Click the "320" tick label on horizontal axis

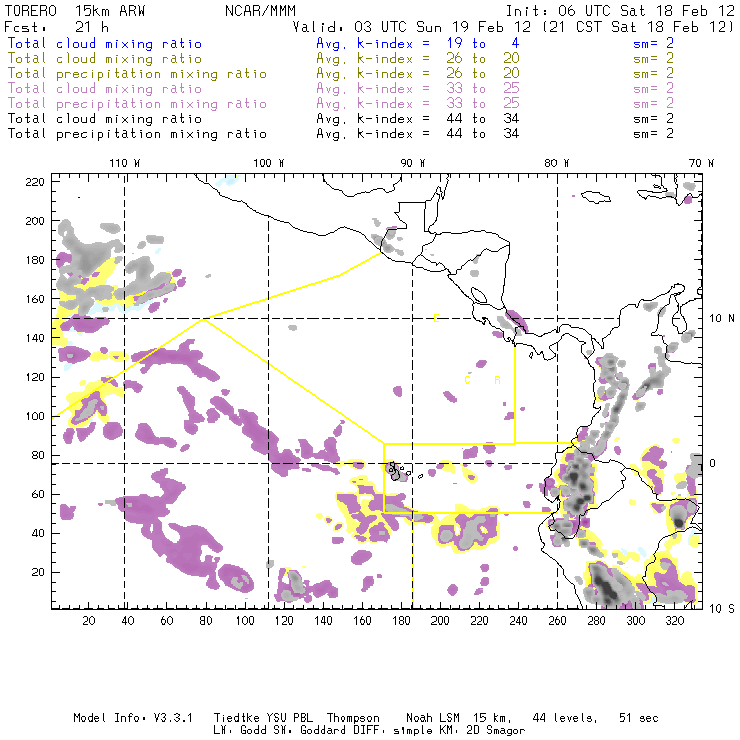pyautogui.click(x=674, y=621)
